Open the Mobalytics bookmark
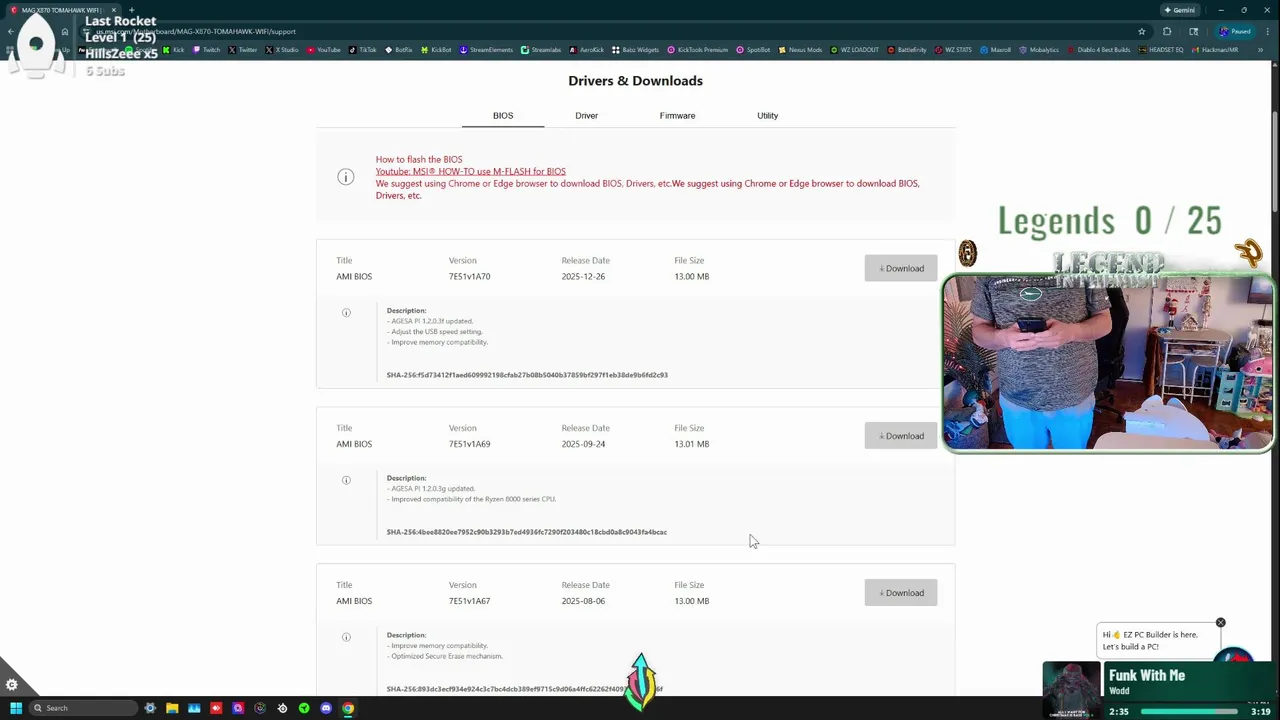The width and height of the screenshot is (1280, 720). click(1038, 49)
